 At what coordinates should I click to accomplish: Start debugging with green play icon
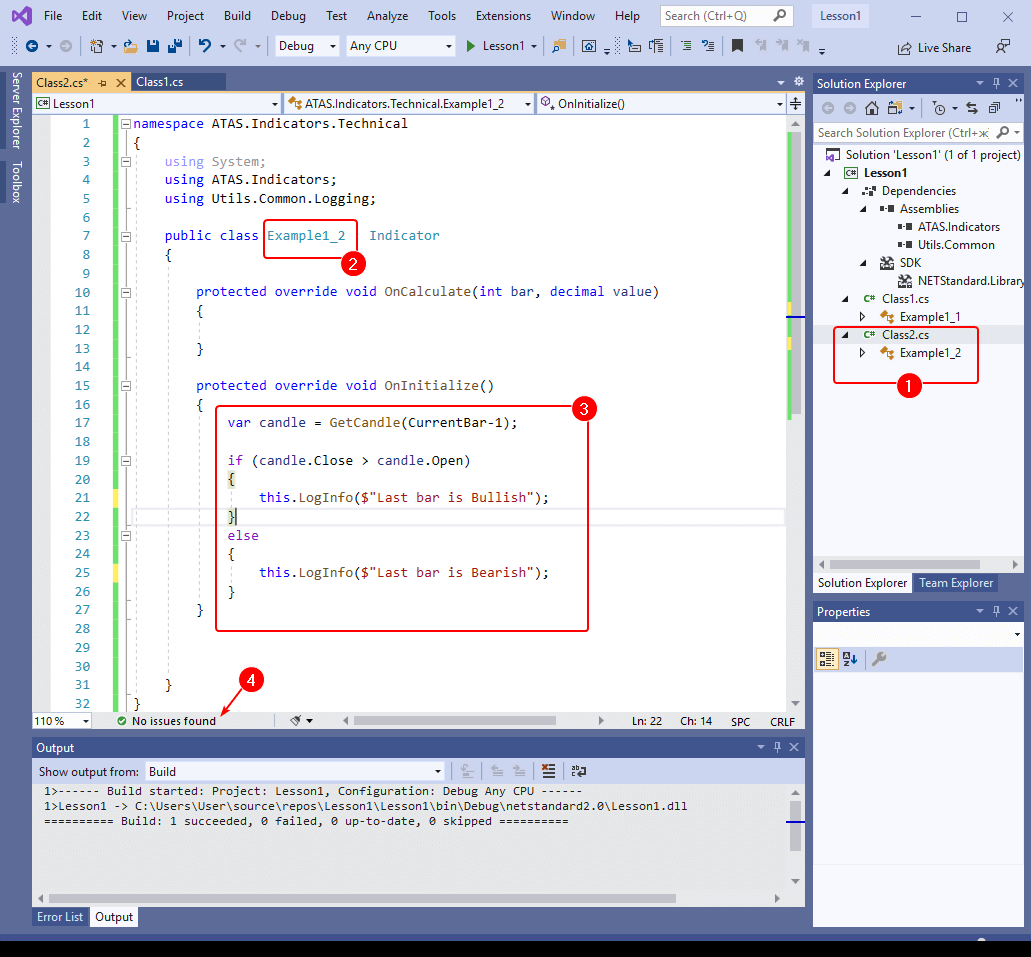click(x=472, y=46)
